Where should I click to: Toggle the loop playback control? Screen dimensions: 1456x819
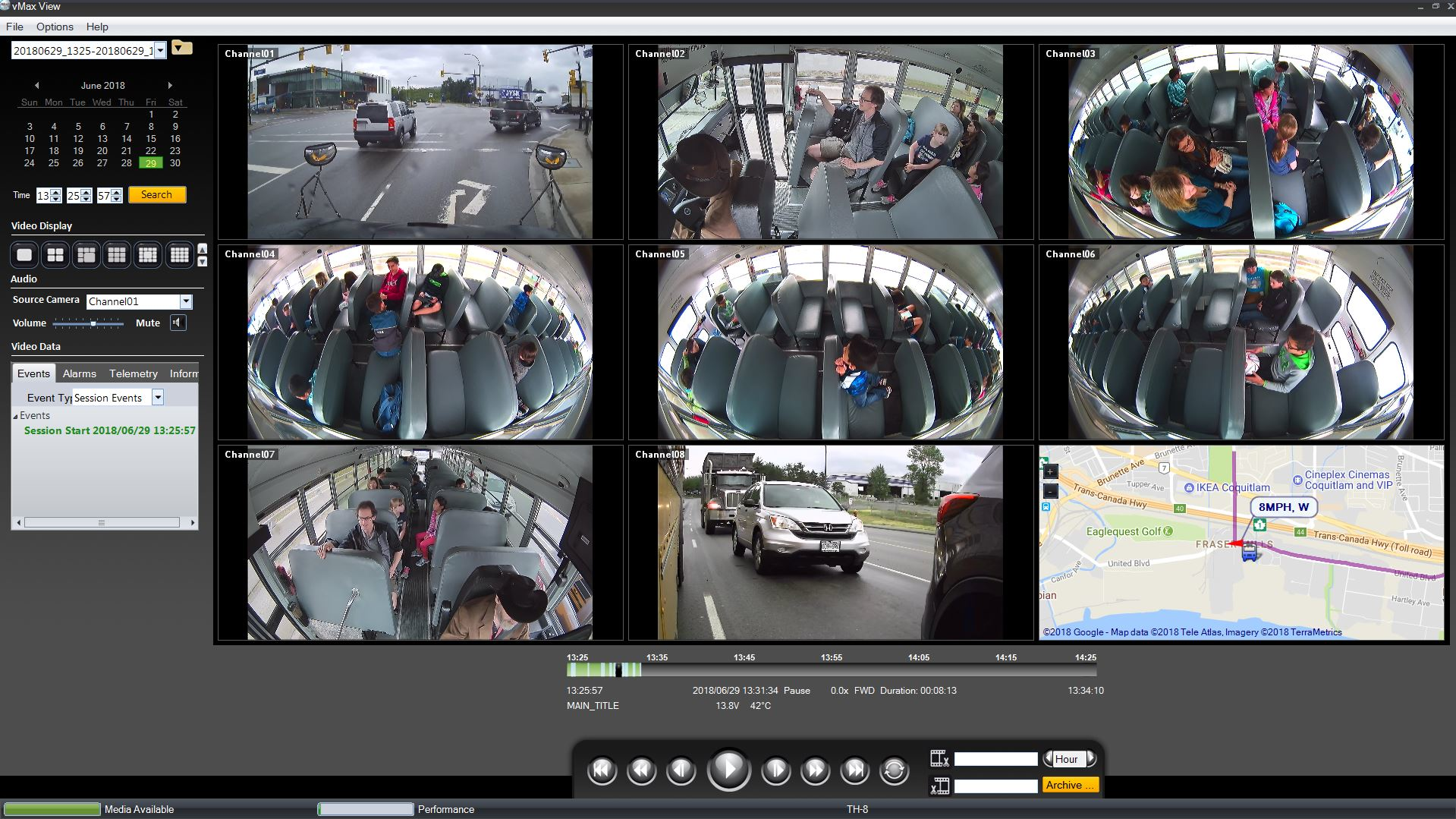click(893, 770)
